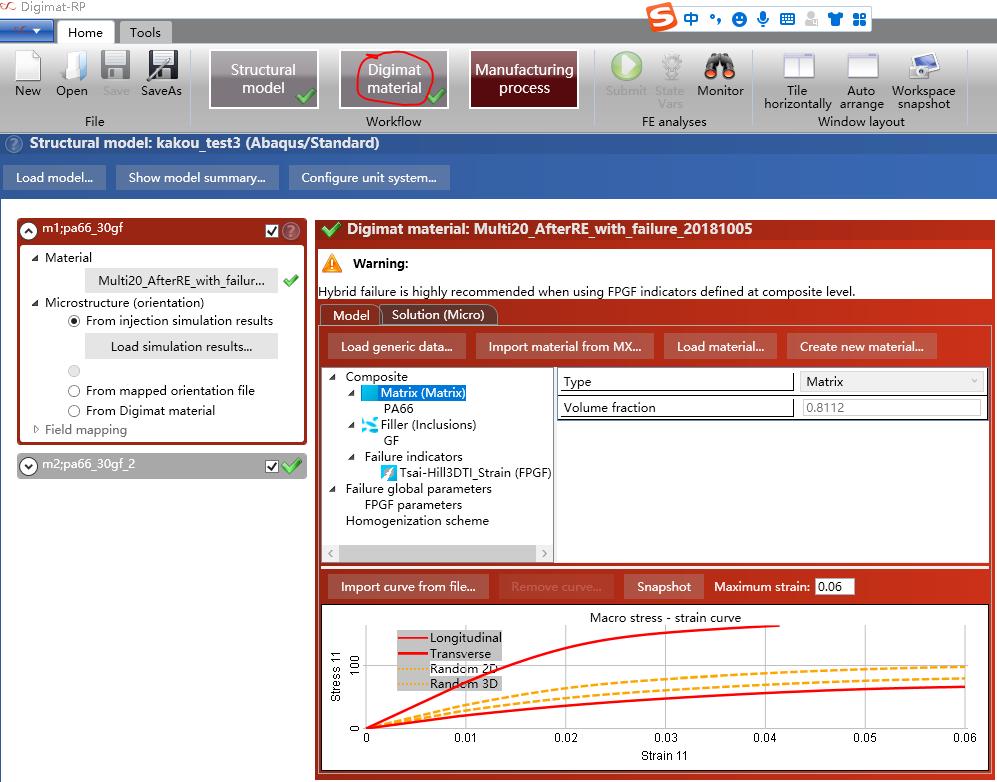The height and width of the screenshot is (782, 997).
Task: Toggle Chinese input mode indicator
Action: [691, 19]
